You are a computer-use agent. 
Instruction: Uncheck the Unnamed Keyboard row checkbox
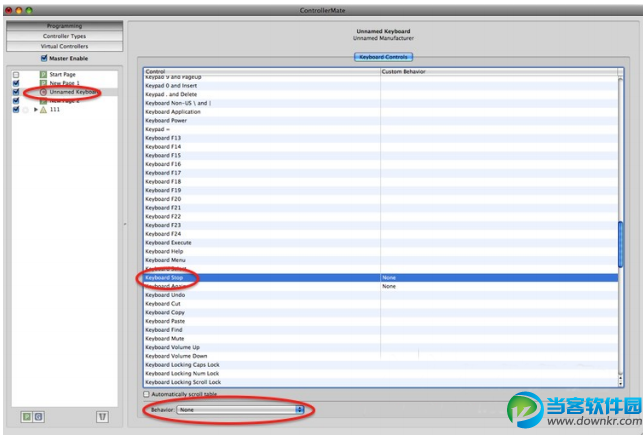(x=16, y=92)
